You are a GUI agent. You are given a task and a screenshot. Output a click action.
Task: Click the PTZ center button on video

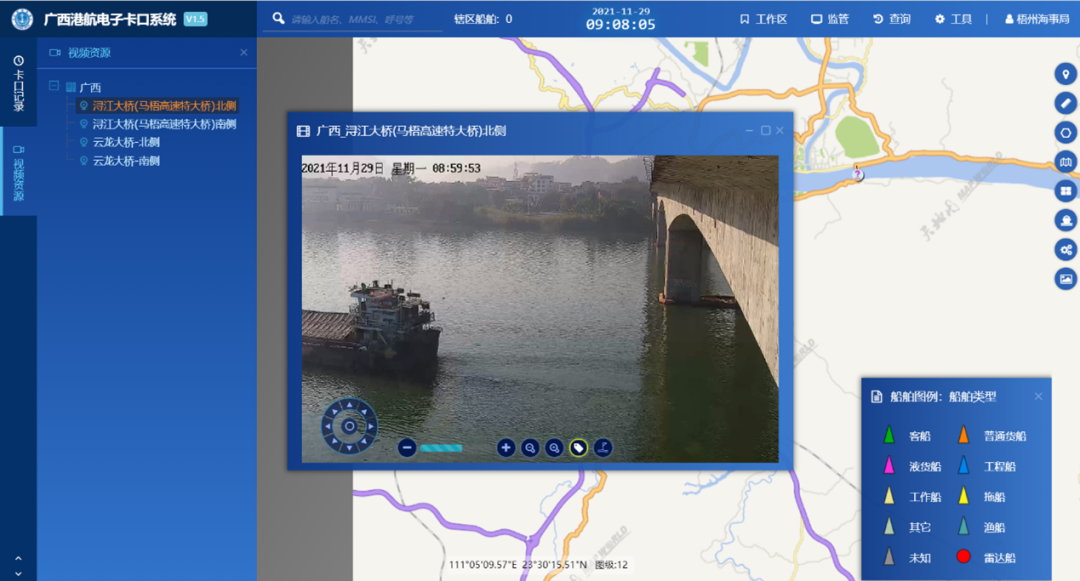(349, 426)
